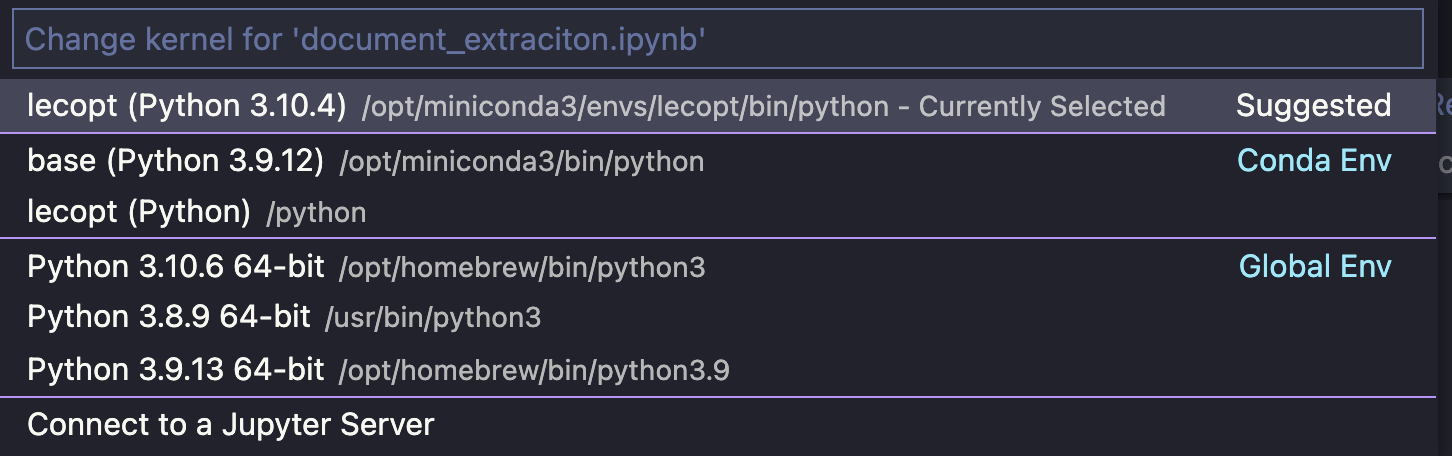Focus the 'Change kernel for' search box

point(717,39)
